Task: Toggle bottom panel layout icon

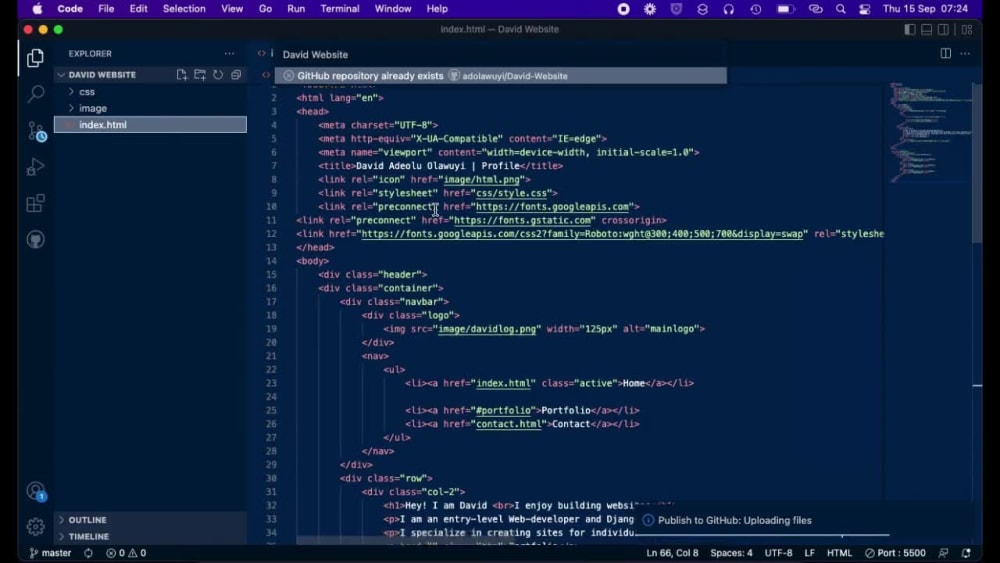Action: 927,29
